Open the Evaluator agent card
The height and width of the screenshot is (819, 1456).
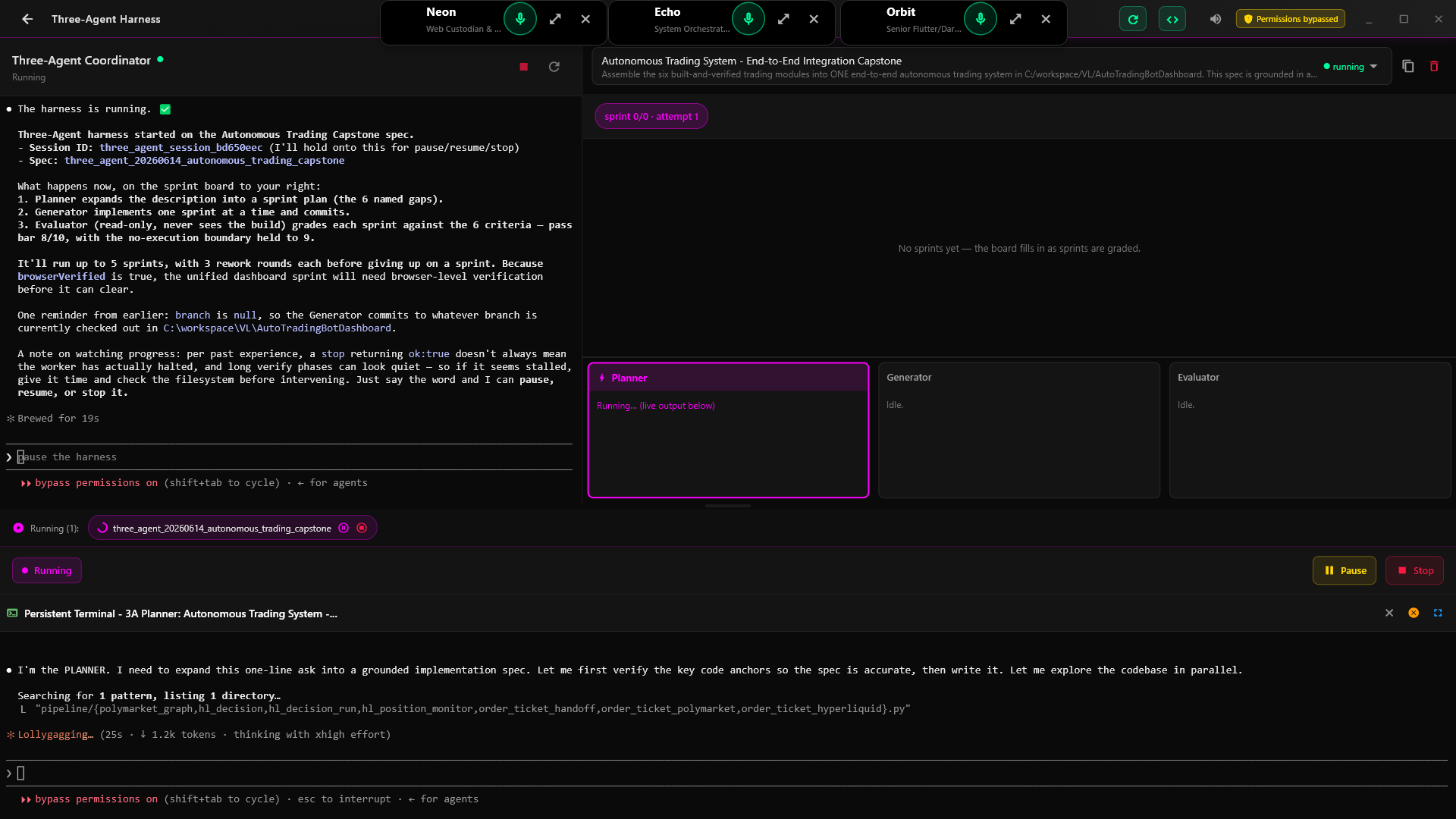(1310, 430)
